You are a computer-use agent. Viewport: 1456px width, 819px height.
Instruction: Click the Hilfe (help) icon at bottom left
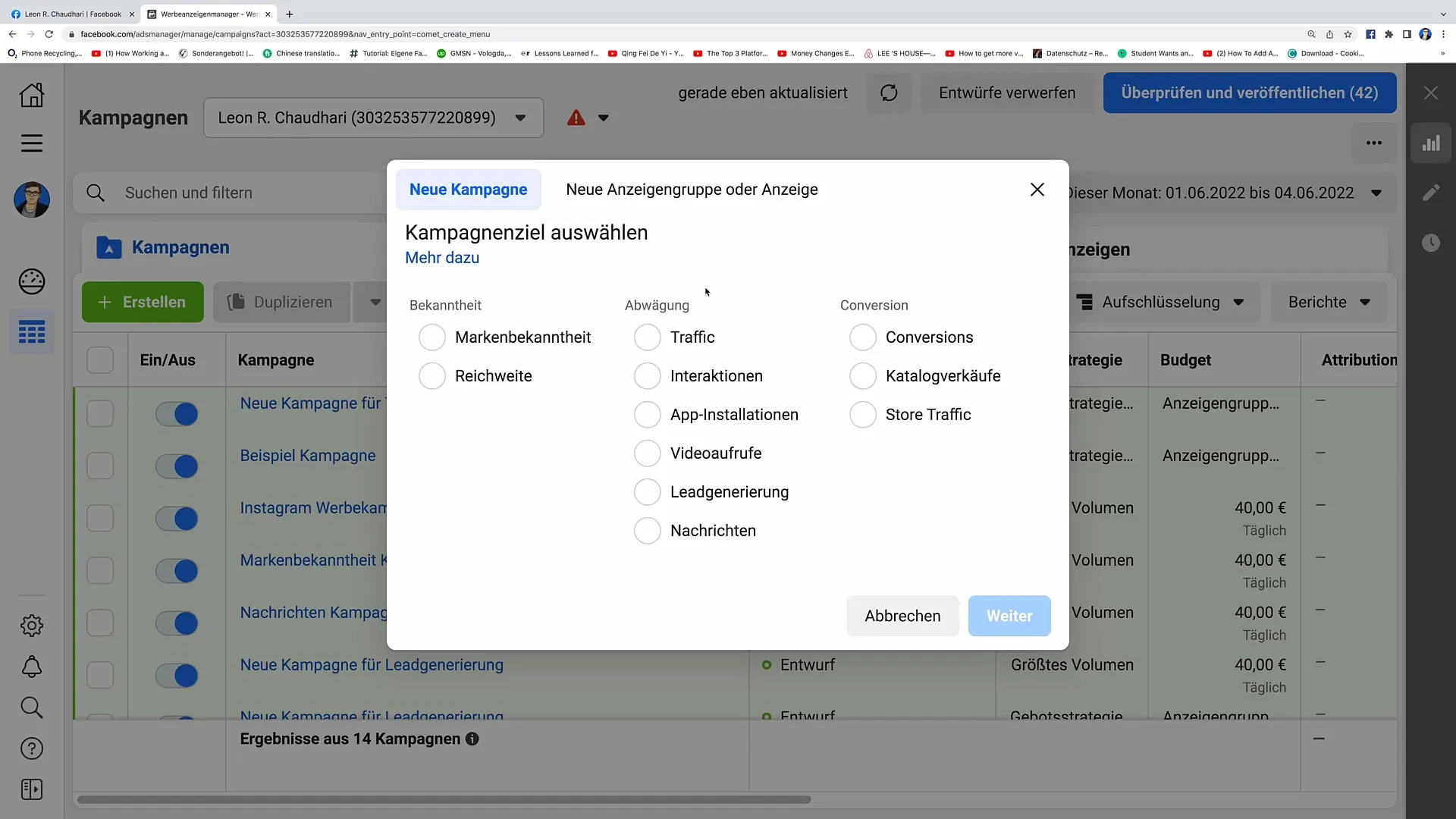click(31, 748)
